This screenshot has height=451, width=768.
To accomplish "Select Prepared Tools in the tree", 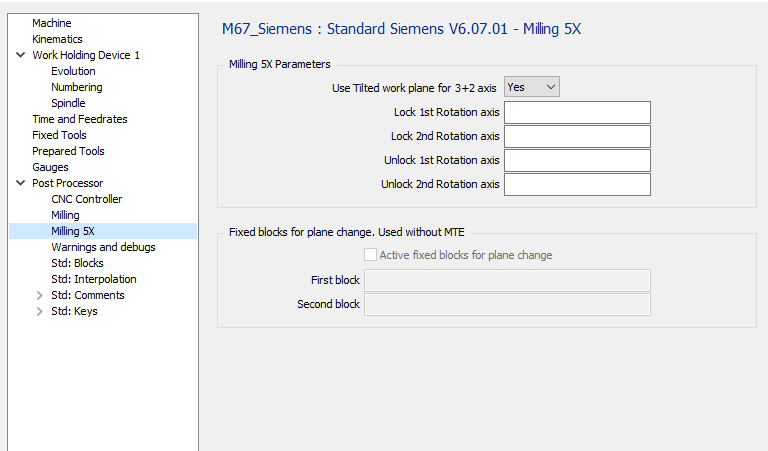I will click(x=68, y=151).
